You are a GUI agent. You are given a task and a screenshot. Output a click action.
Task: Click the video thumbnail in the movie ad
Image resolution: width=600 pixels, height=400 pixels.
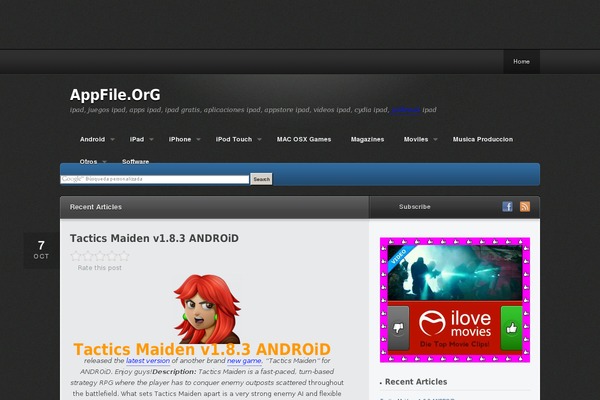[455, 273]
